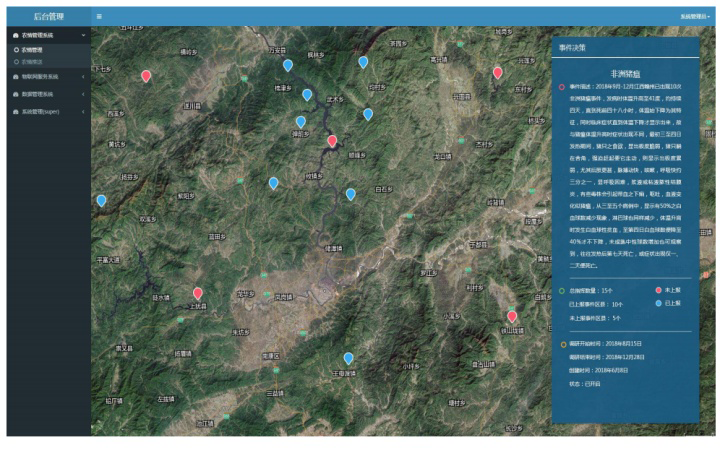Viewport: 720px width, 452px height.
Task: Click the red marker beside 韶镇乡
Action: coord(332,141)
